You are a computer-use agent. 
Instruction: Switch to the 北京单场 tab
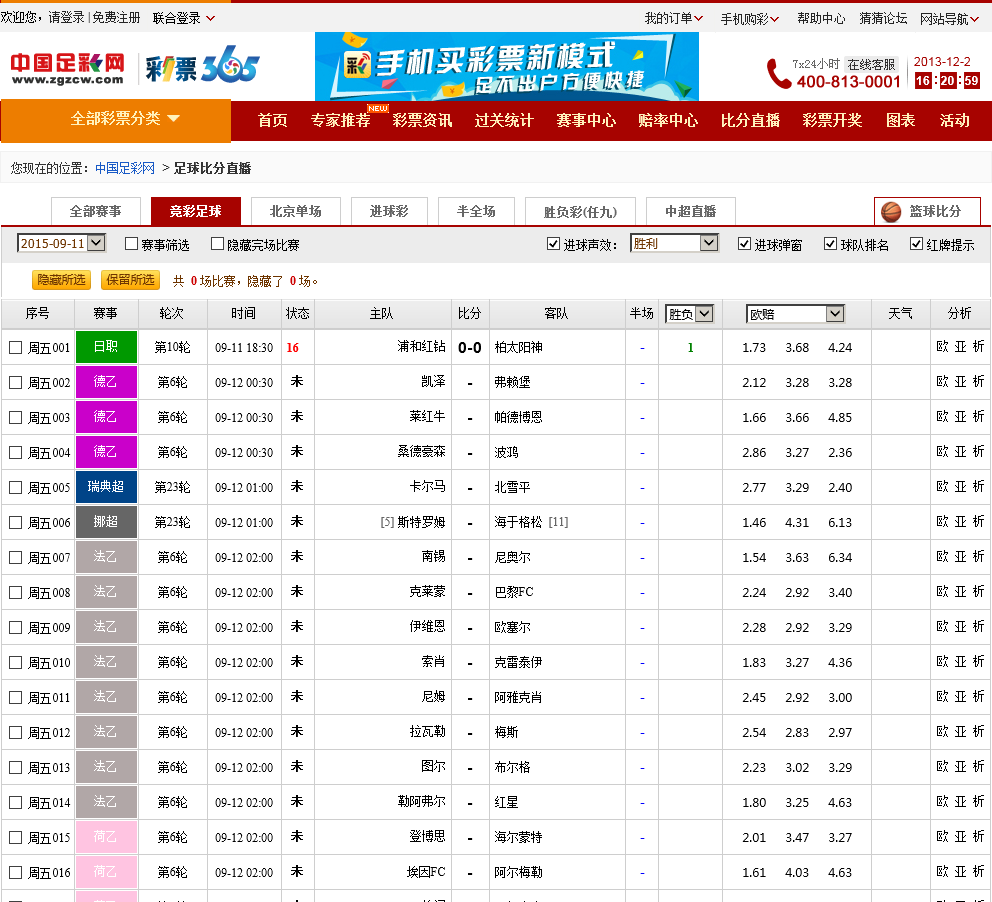click(x=295, y=211)
